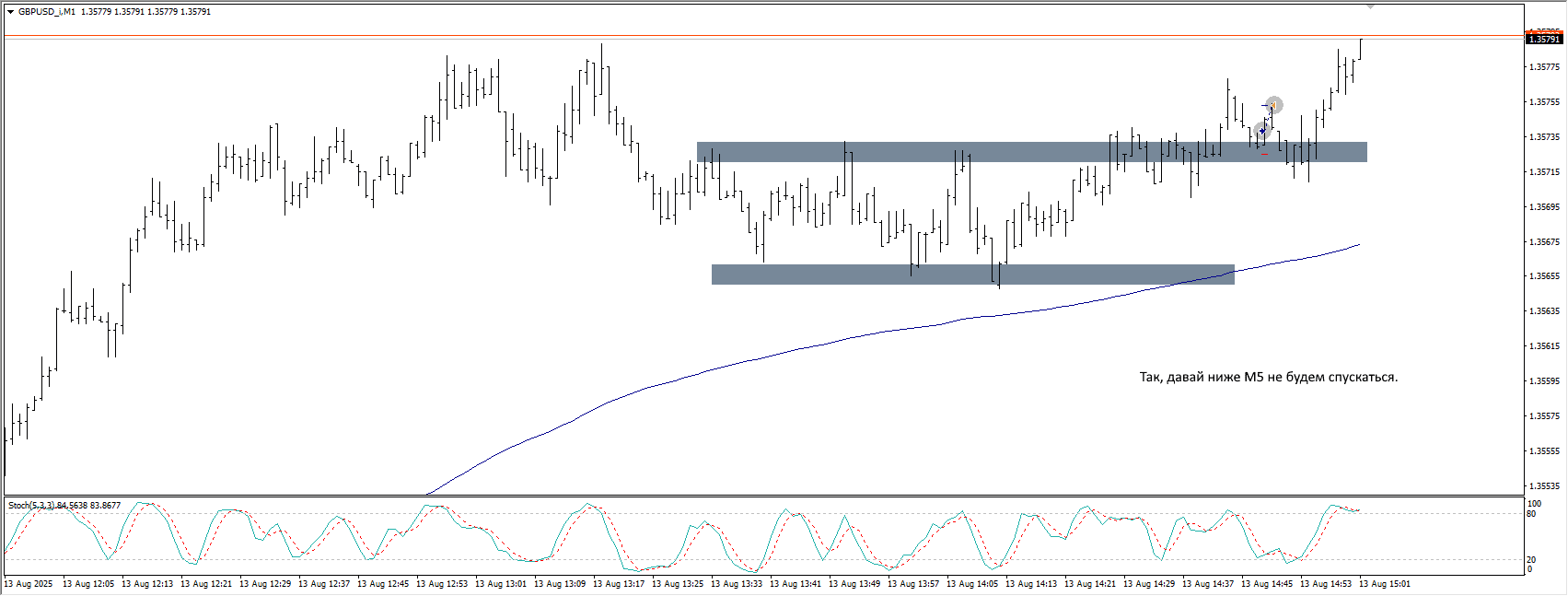Click the 13 Aug 2025 date label
Viewport: 1568px width, 596px height.
click(29, 584)
